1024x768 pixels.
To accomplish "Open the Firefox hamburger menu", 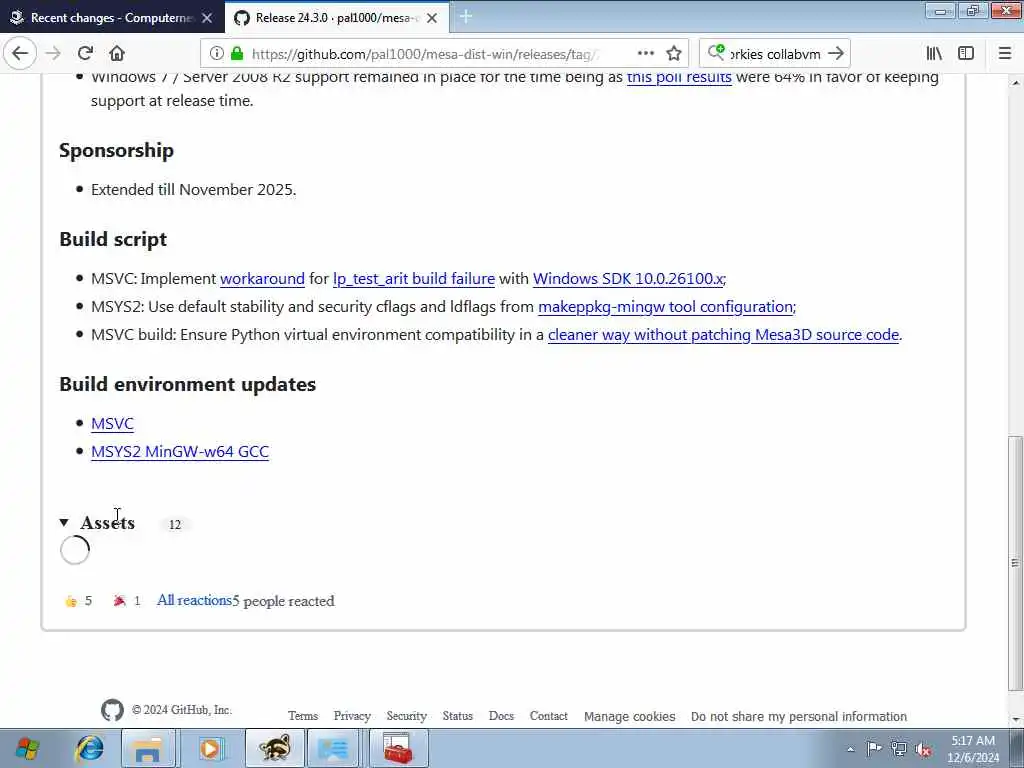I will [x=1005, y=54].
